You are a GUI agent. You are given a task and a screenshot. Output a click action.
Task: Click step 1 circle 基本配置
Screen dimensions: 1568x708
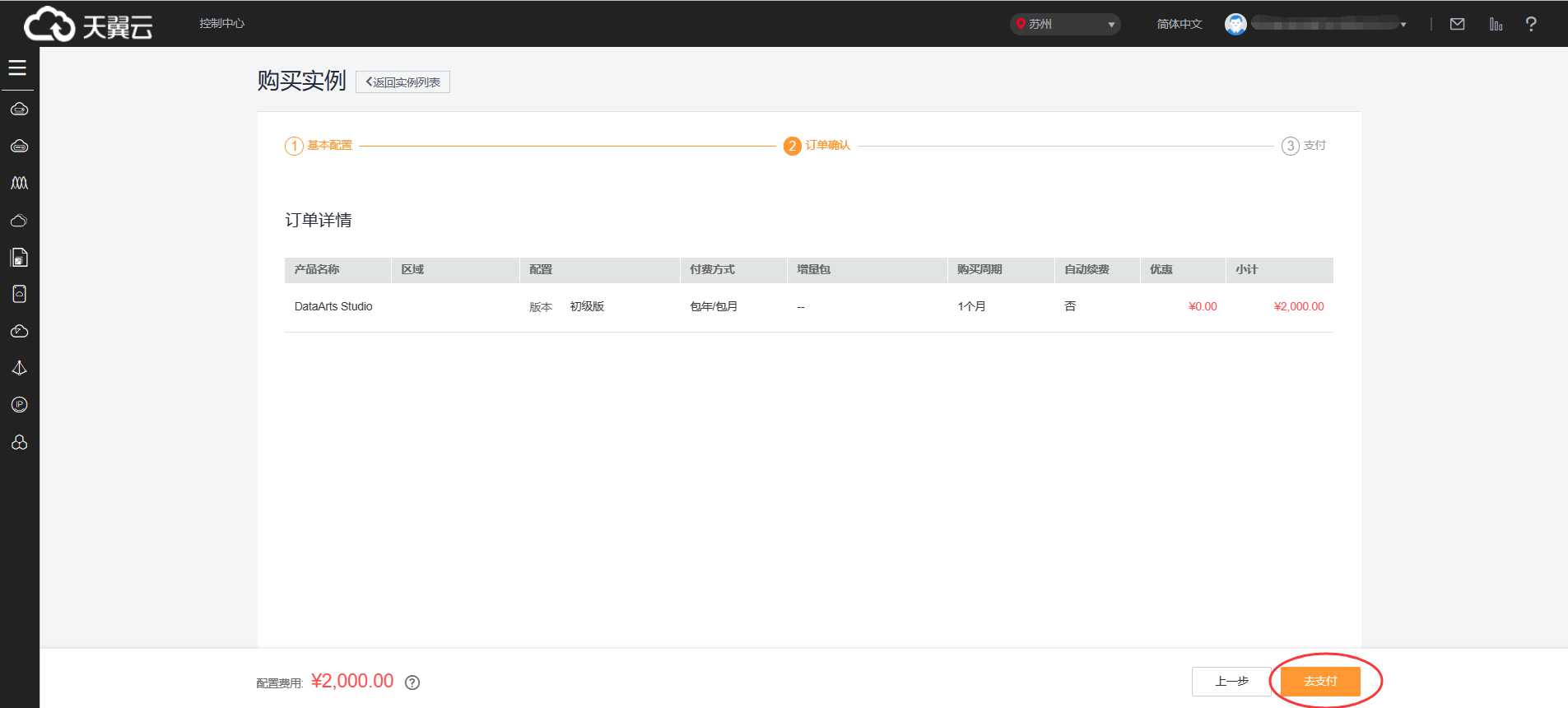click(x=294, y=146)
